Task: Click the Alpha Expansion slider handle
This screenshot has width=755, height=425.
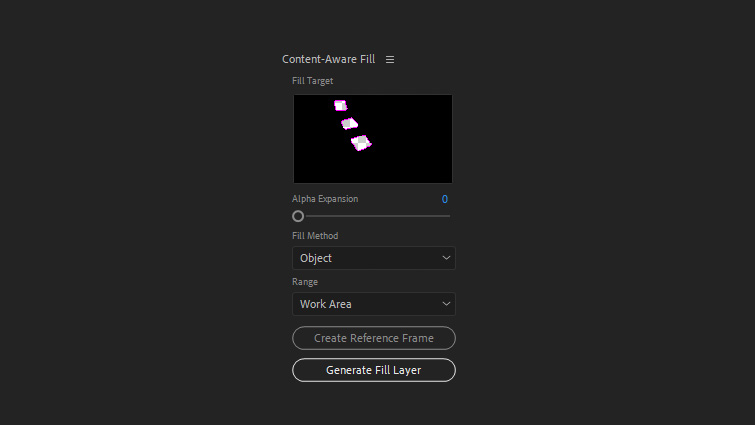Action: click(298, 216)
